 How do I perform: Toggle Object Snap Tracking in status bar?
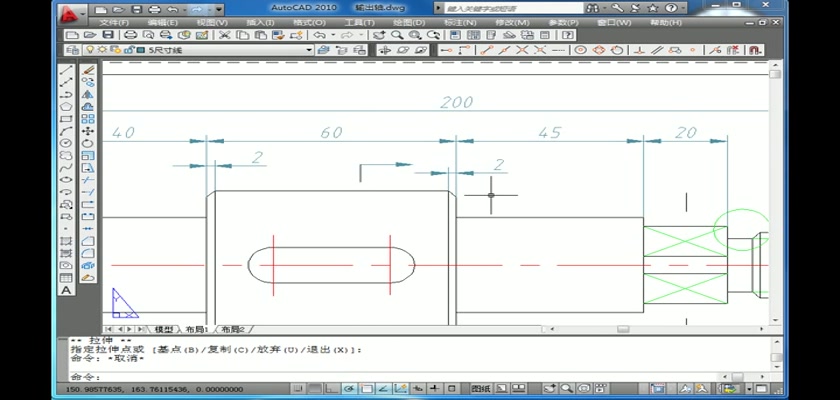(383, 389)
